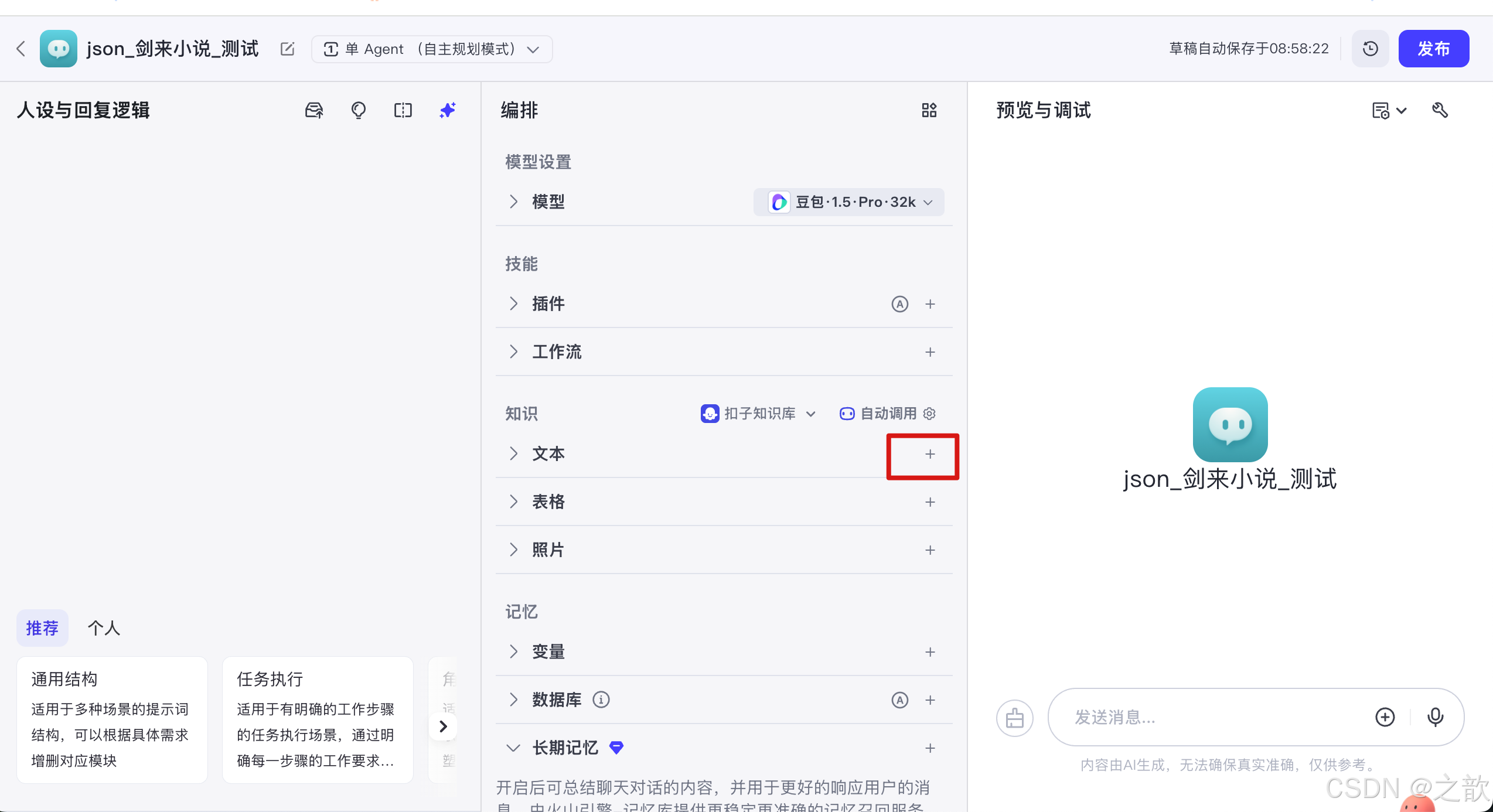Add a text knowledge base with the plus button

coord(929,454)
